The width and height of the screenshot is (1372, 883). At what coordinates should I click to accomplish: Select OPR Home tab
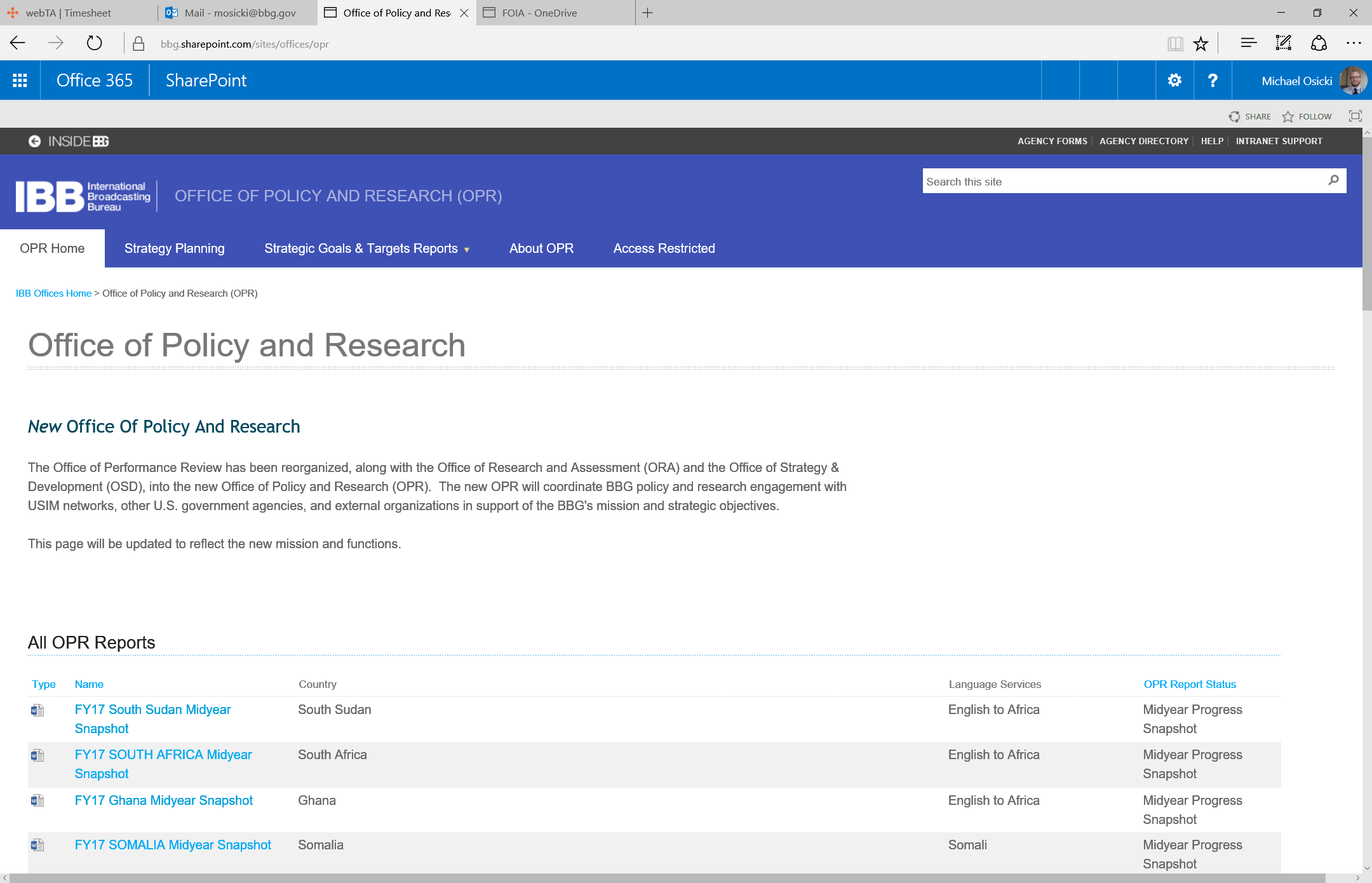[x=52, y=248]
